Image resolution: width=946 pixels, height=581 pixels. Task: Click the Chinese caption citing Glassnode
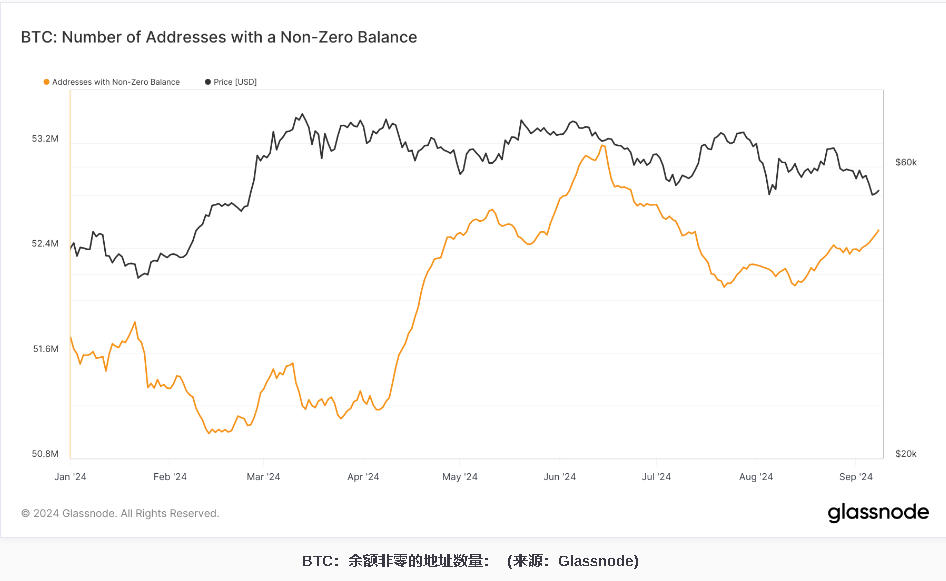[x=470, y=560]
